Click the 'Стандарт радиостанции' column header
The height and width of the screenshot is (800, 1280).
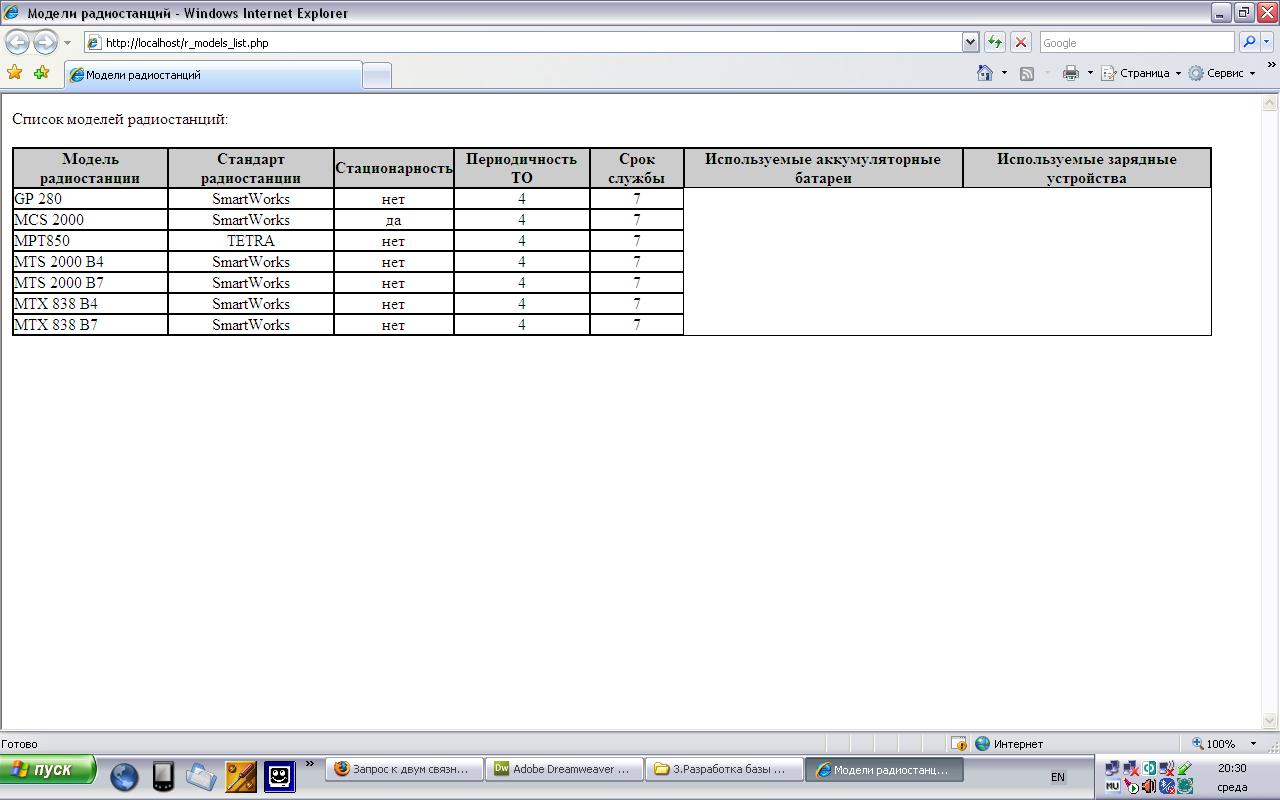click(x=251, y=168)
